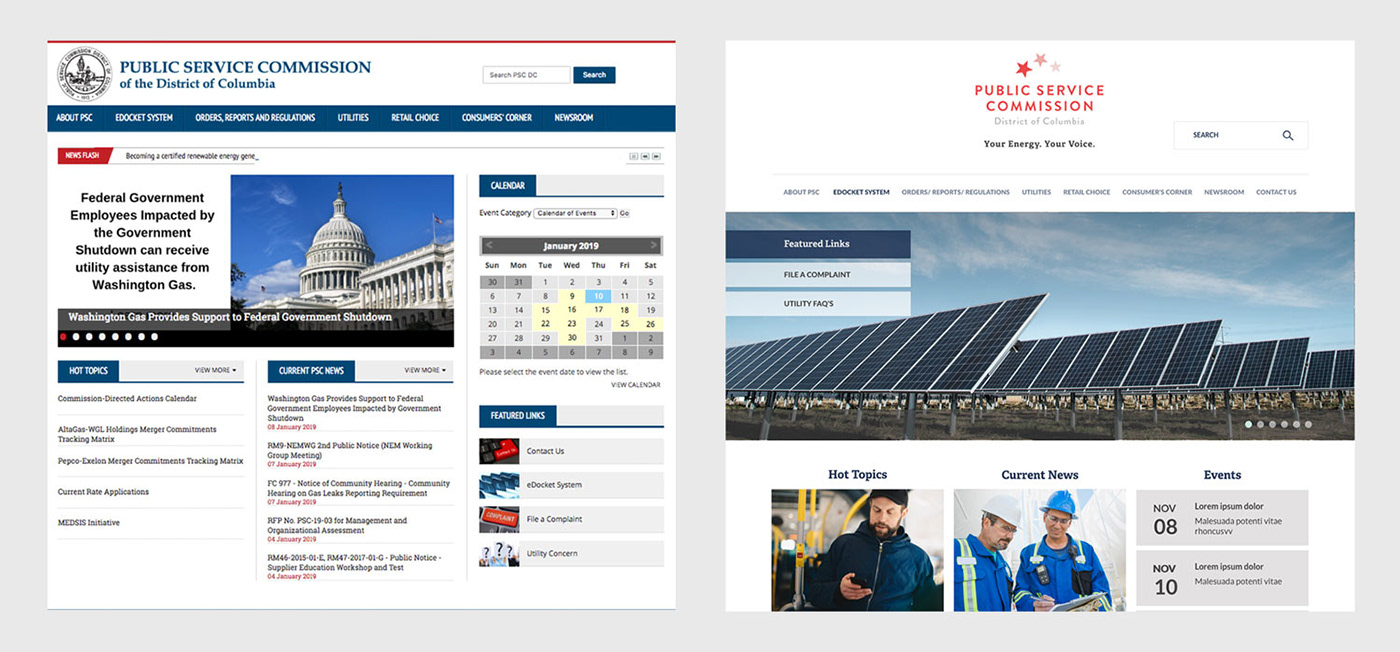Select January 15 in calendar
The image size is (1400, 652).
pos(545,310)
